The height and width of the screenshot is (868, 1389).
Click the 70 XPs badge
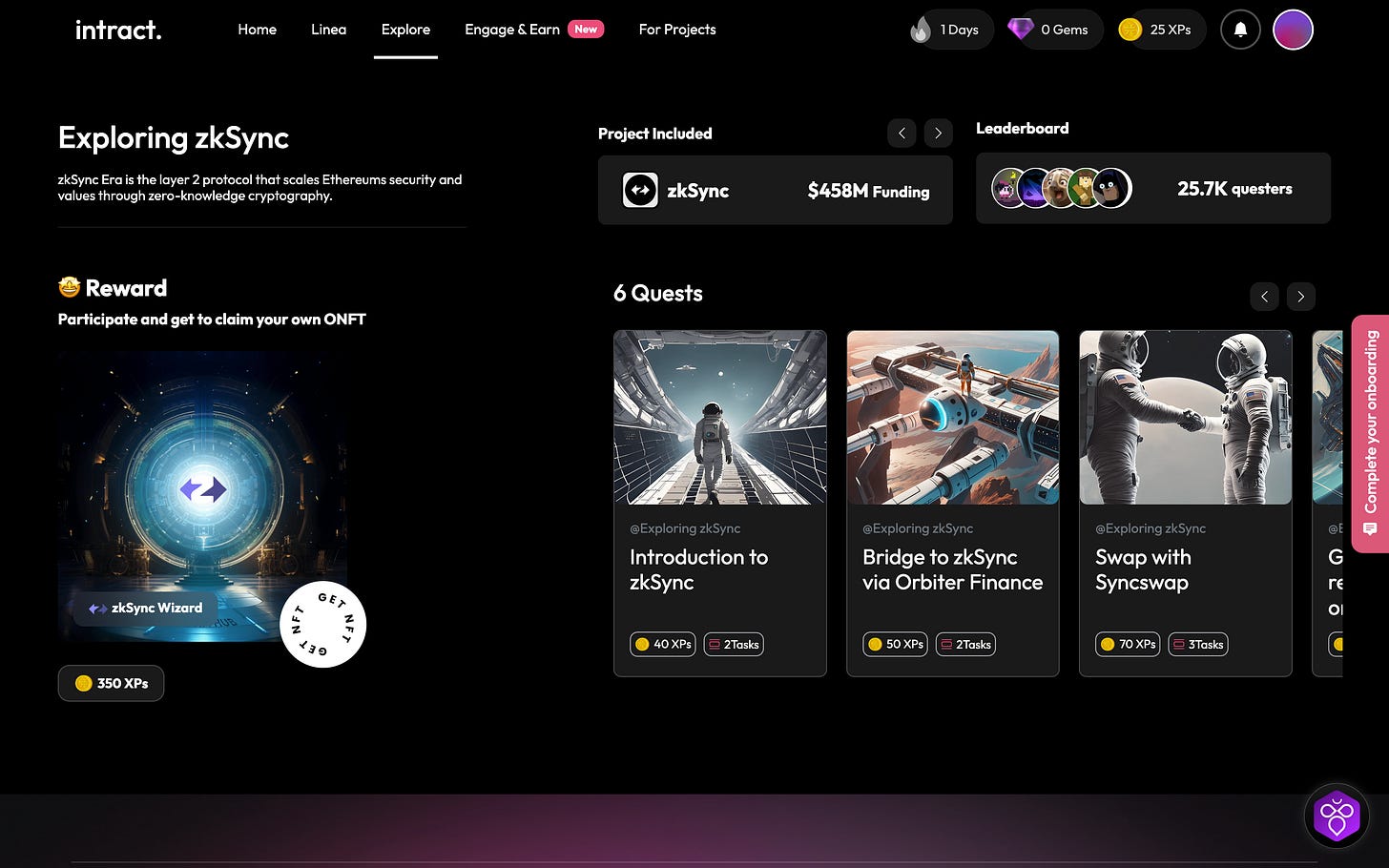(1129, 644)
